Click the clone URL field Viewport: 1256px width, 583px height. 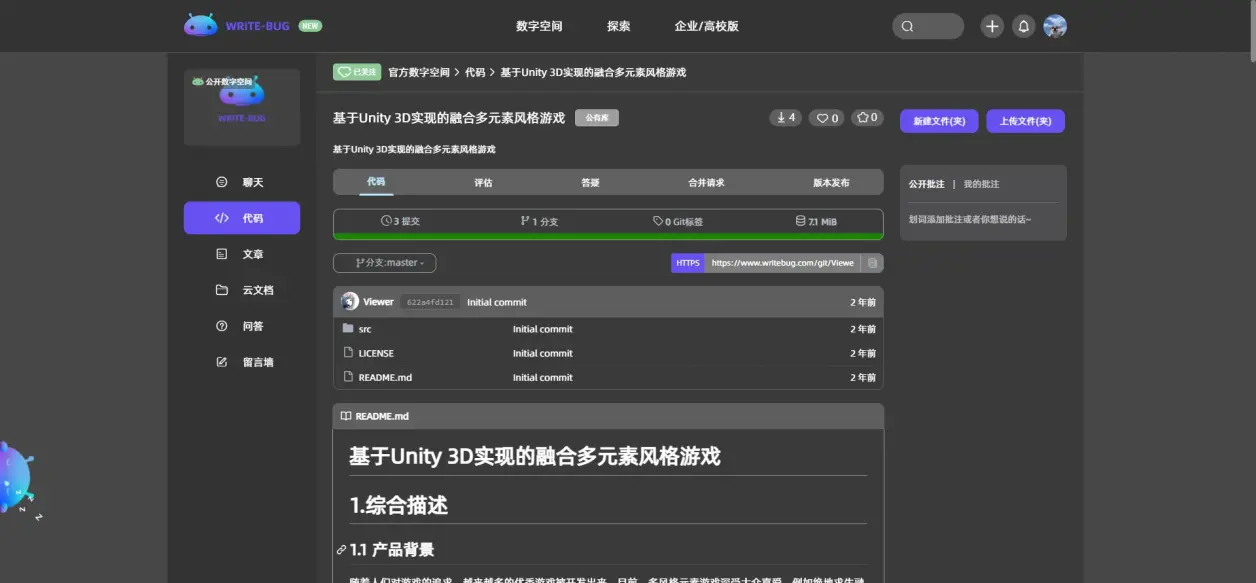point(783,263)
